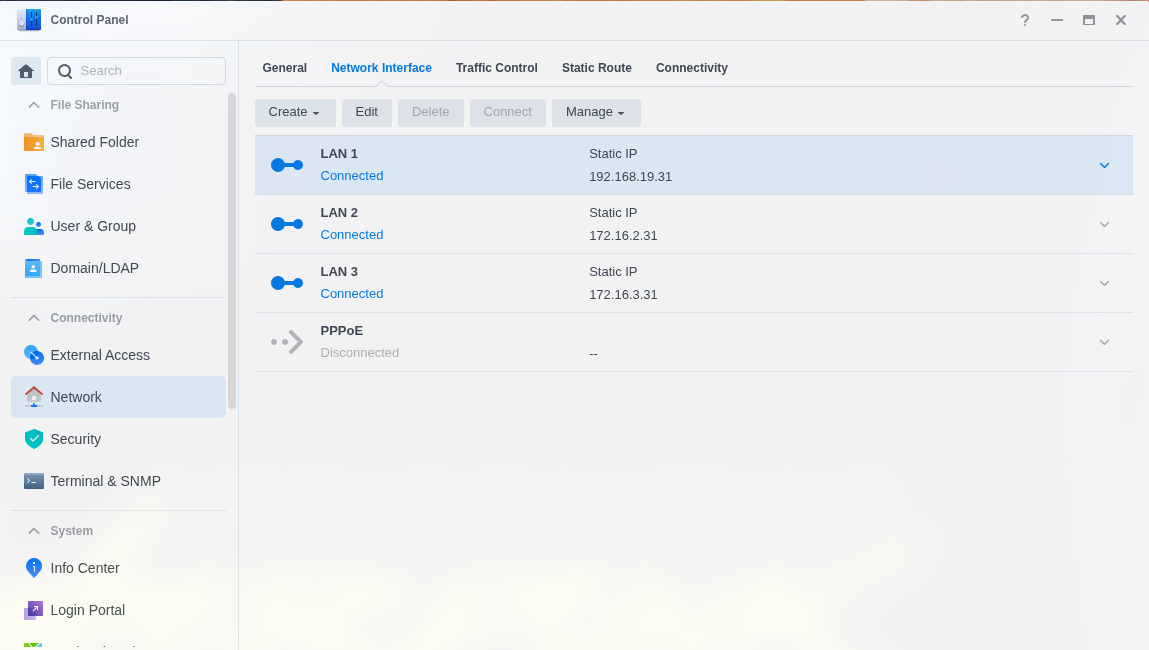Select the LAN 3 IP 172.16.3.31
The image size is (1149, 650).
tap(623, 295)
